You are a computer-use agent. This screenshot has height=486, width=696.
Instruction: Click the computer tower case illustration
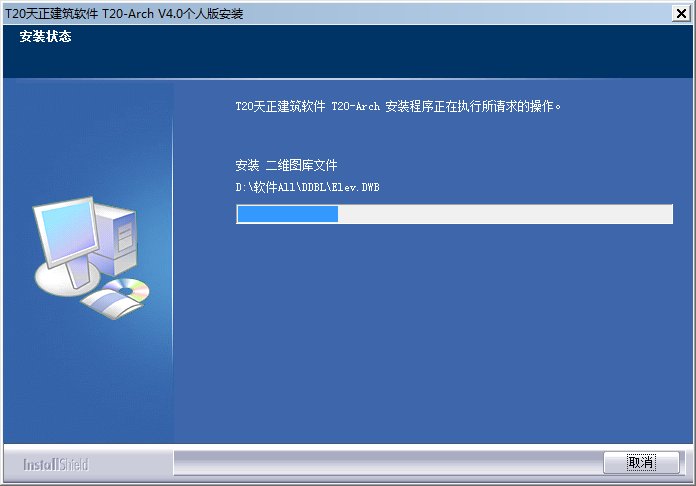116,239
